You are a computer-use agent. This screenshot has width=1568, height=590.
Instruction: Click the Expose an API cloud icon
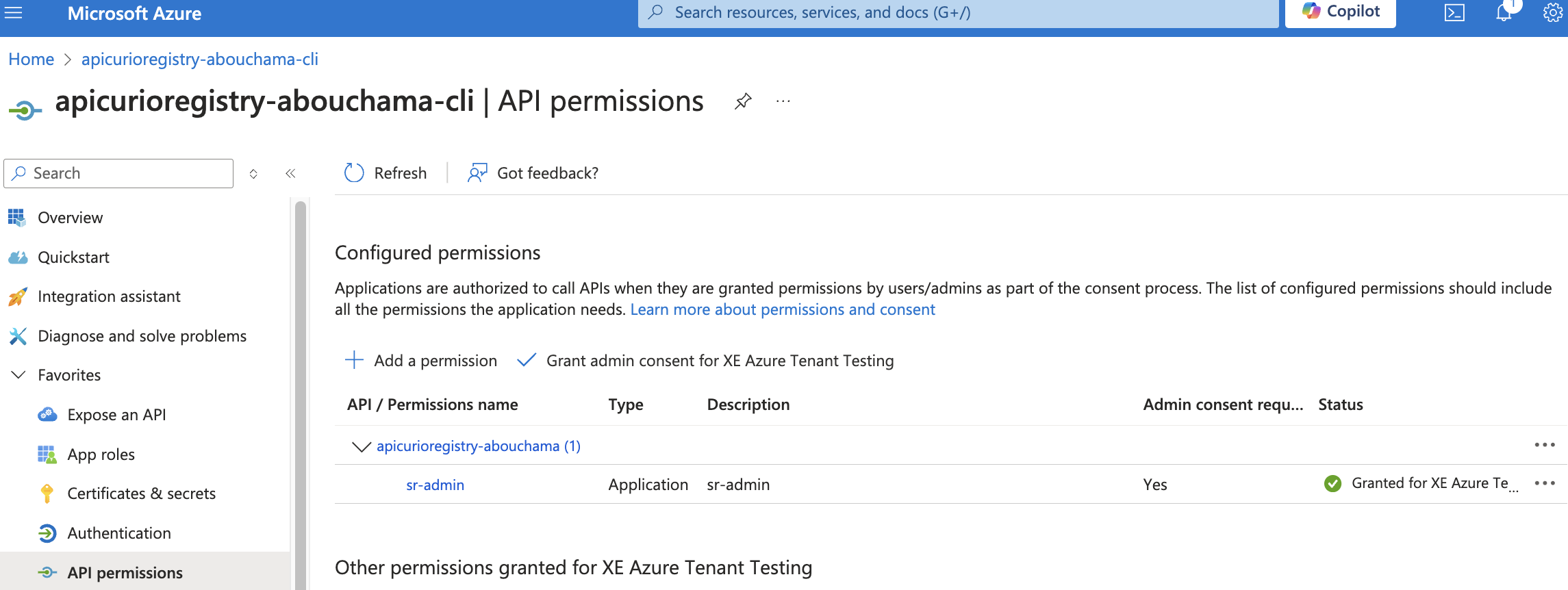[47, 415]
